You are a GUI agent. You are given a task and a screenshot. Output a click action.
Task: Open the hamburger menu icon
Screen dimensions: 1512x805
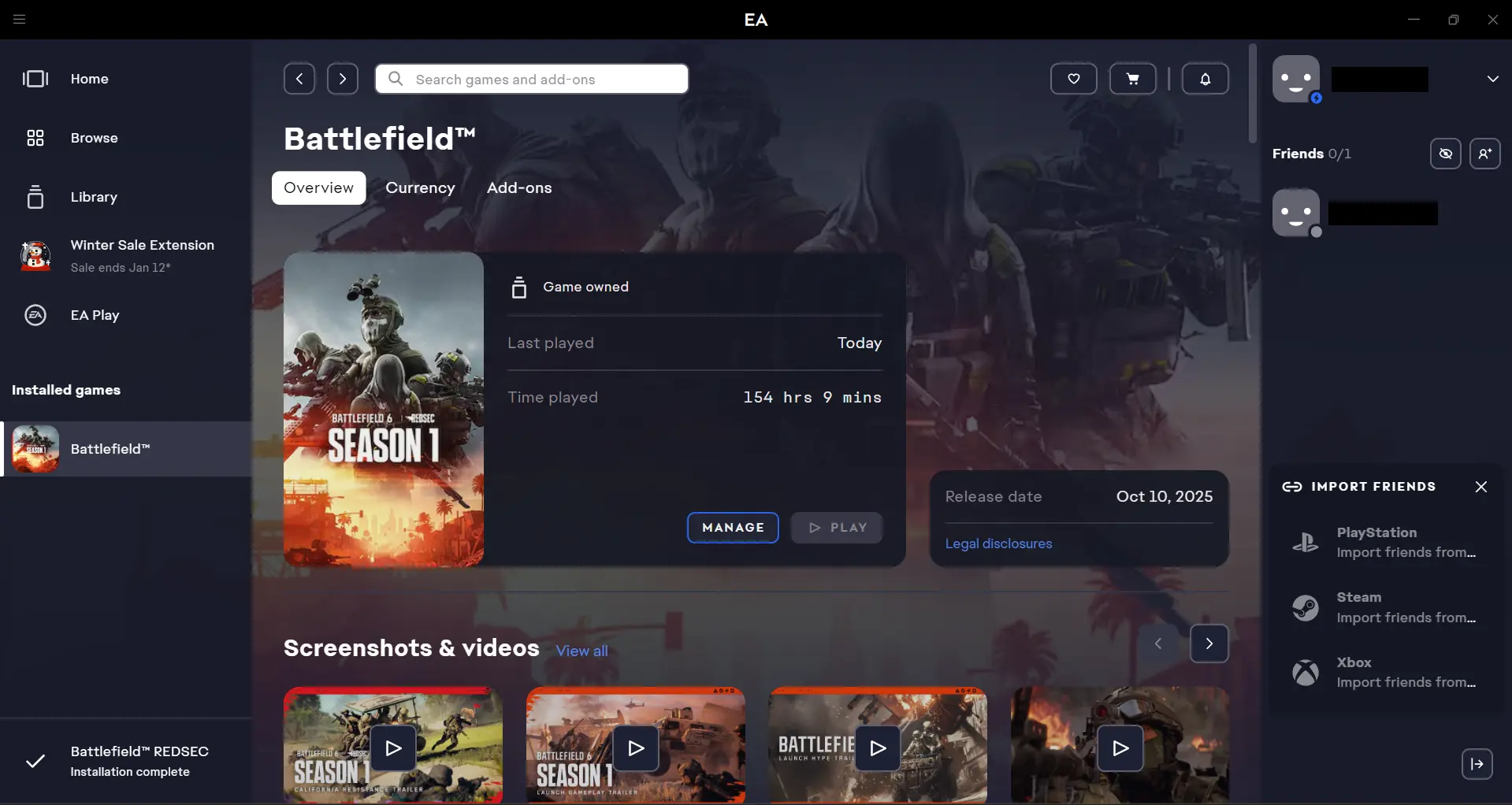tap(20, 20)
